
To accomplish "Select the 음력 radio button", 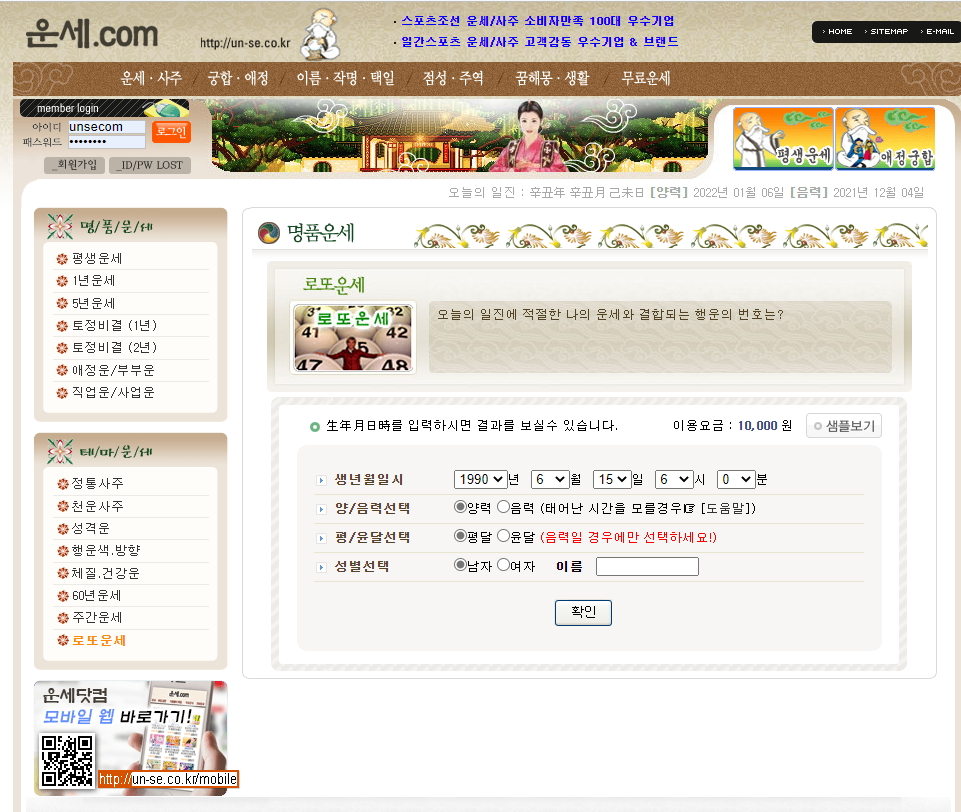I will (x=503, y=508).
